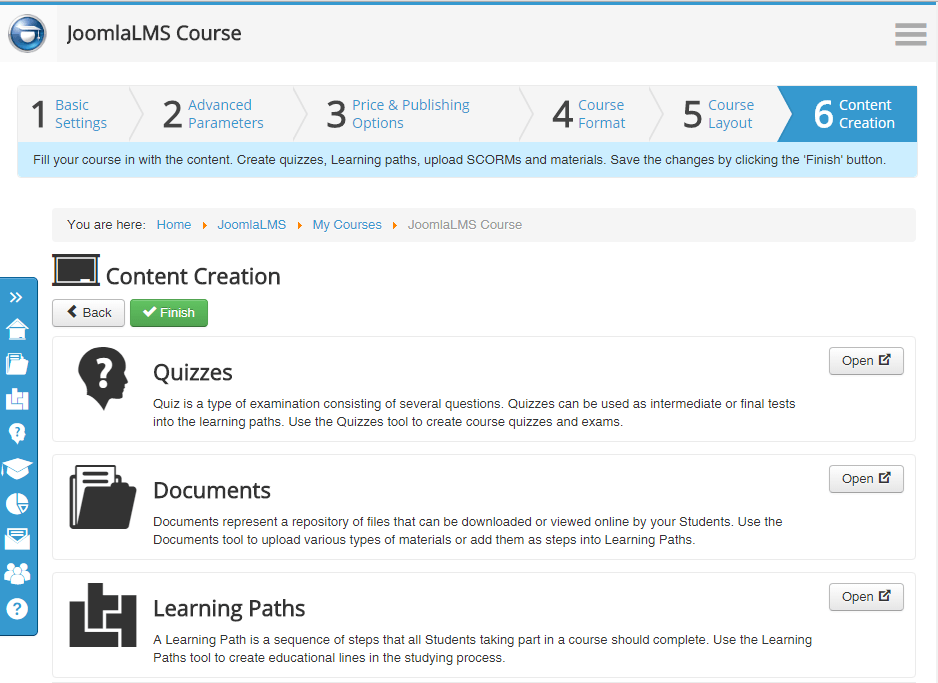Open the Learning Paths tool

pyautogui.click(x=866, y=596)
